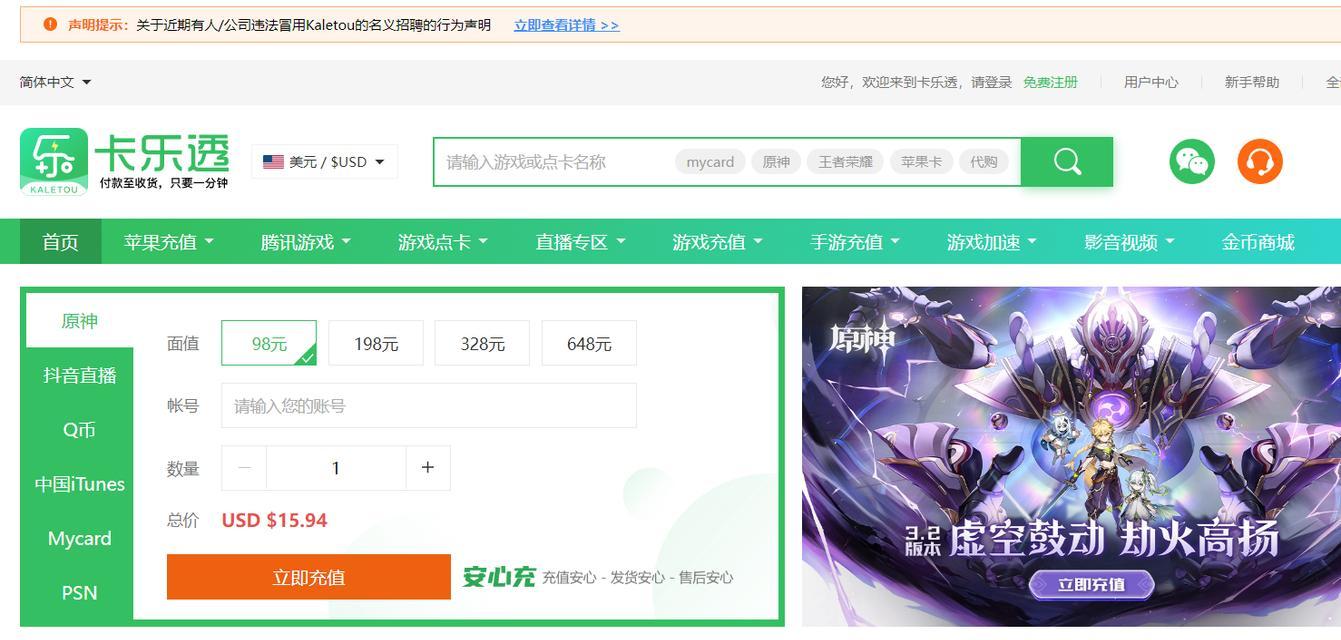Select the 328元 denomination
The width and height of the screenshot is (1341, 640).
point(482,343)
